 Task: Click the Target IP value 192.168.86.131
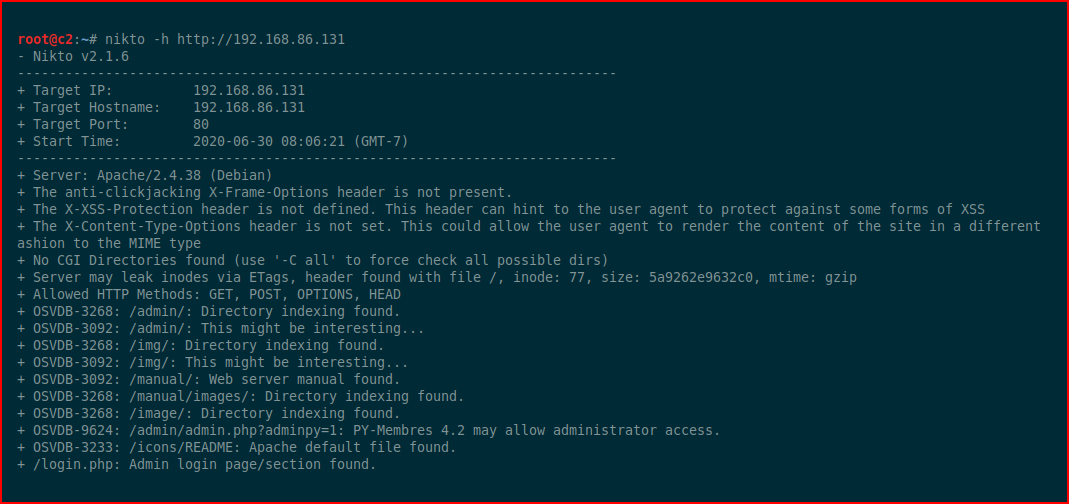(249, 91)
